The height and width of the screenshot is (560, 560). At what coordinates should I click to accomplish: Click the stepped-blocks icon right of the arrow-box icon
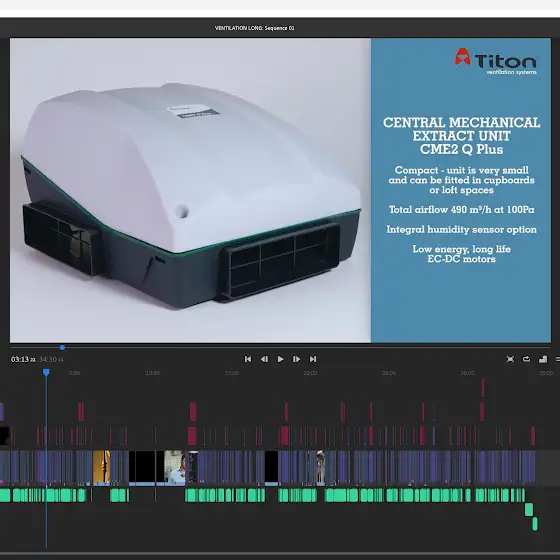click(x=543, y=359)
